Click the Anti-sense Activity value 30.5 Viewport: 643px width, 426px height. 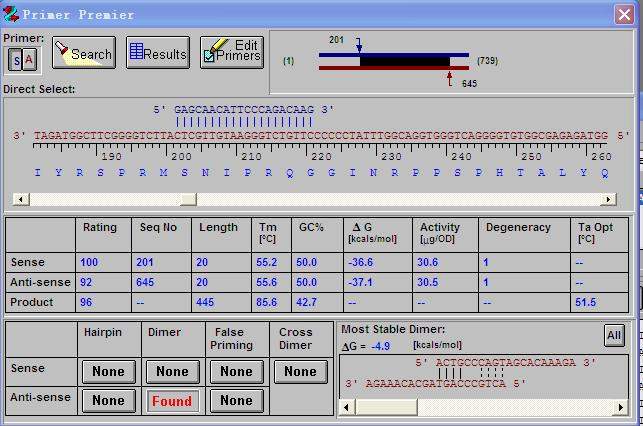click(x=428, y=282)
